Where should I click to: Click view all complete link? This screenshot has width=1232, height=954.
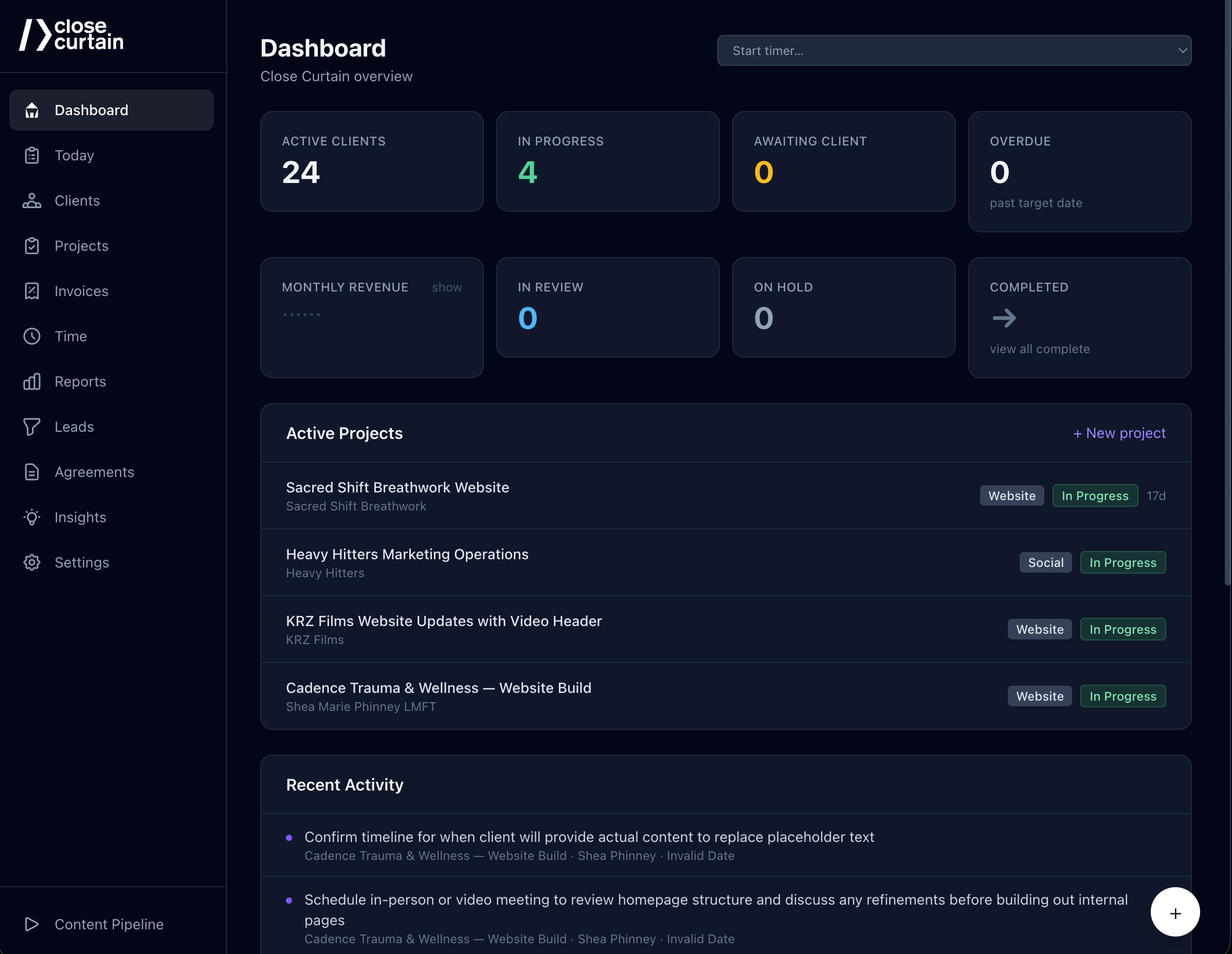(1040, 349)
